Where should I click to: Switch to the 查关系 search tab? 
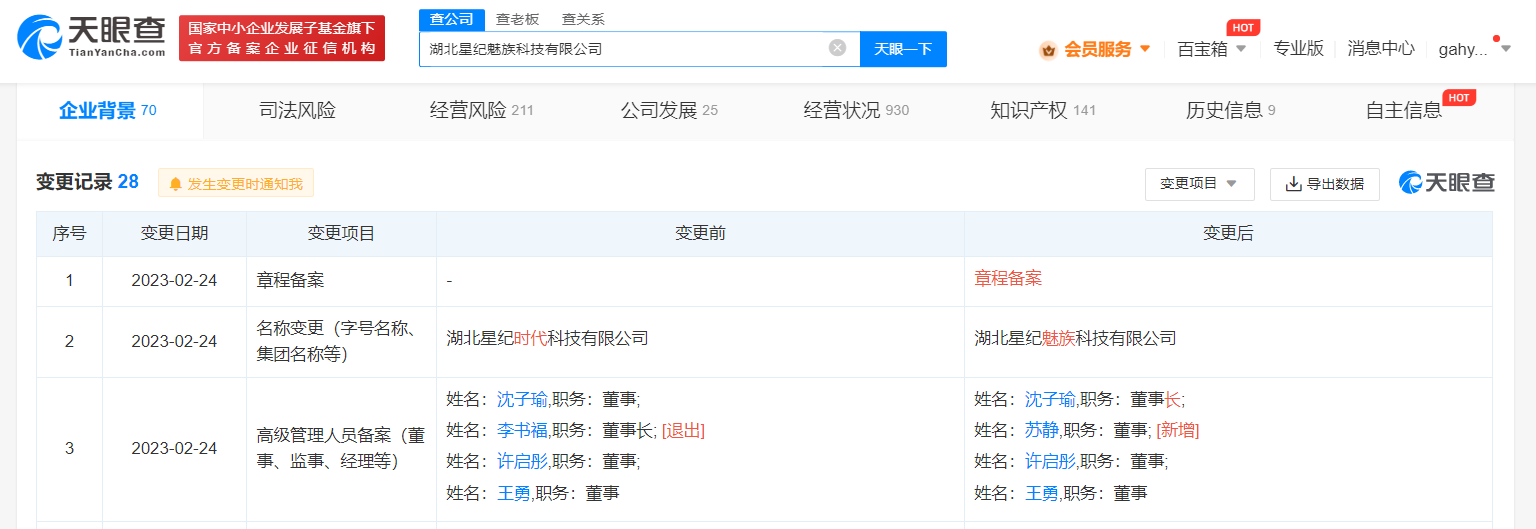[583, 19]
